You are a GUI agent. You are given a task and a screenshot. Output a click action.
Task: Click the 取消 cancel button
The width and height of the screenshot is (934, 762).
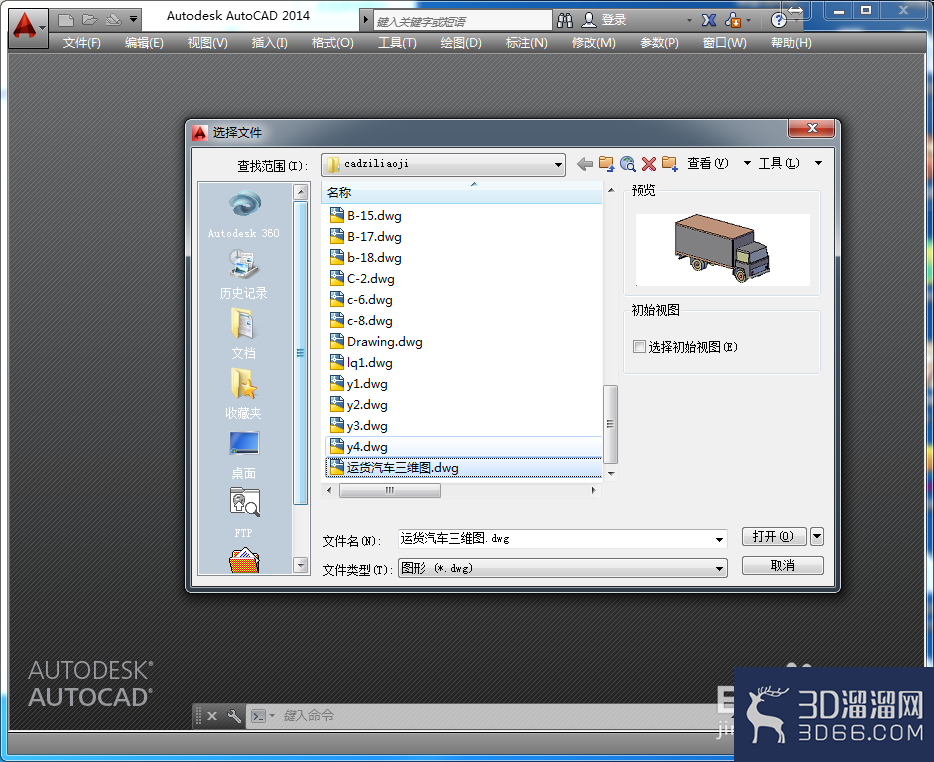pos(783,565)
